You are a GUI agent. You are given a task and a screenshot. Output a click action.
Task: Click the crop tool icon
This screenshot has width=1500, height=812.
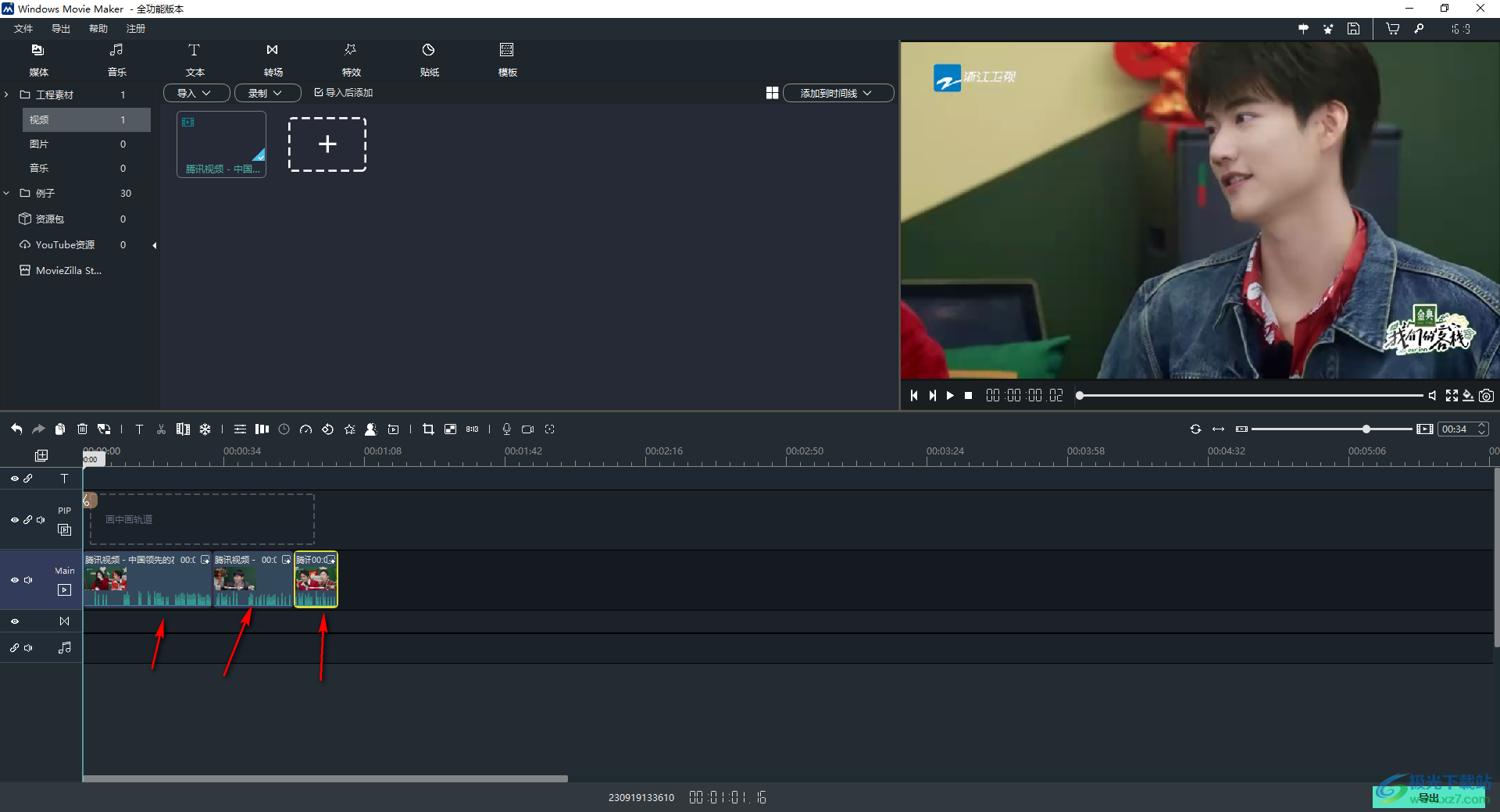428,429
